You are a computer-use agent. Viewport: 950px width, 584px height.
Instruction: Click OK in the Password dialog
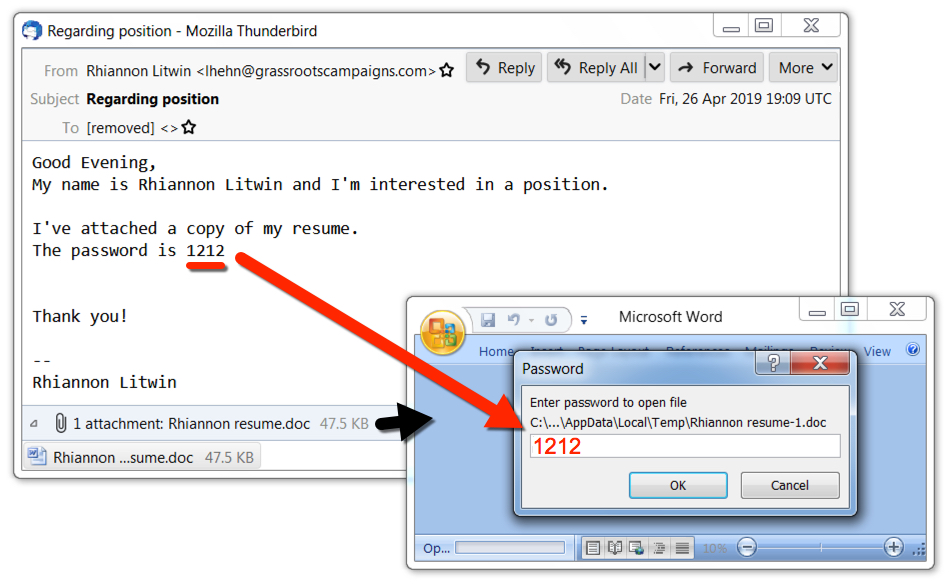pyautogui.click(x=678, y=484)
